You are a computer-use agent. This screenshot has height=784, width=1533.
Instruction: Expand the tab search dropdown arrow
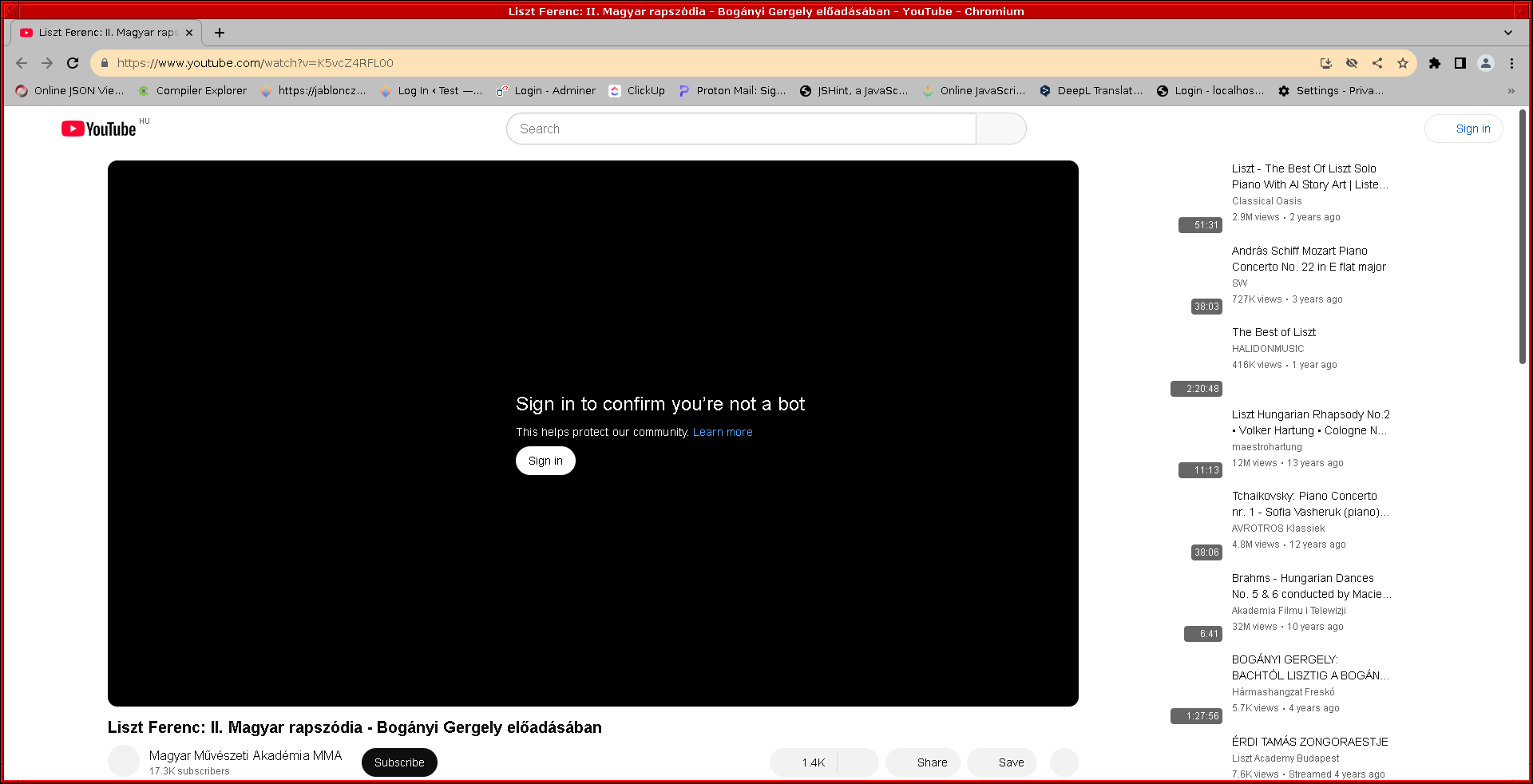pyautogui.click(x=1508, y=33)
